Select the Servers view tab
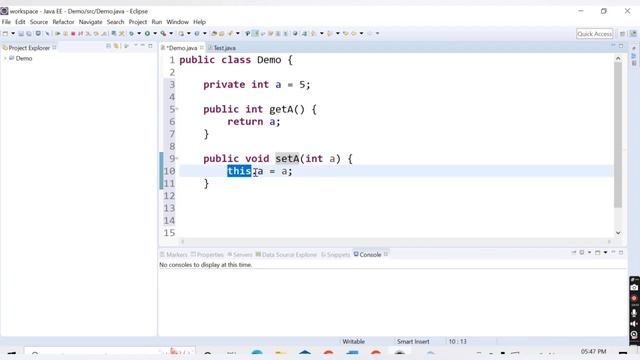Viewport: 640px width, 360px height. click(x=240, y=255)
